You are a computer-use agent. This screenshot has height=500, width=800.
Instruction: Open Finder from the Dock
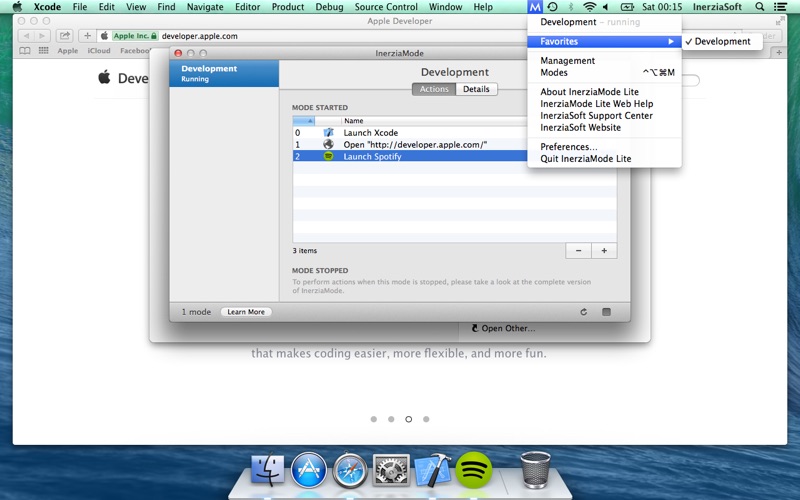[x=267, y=469]
